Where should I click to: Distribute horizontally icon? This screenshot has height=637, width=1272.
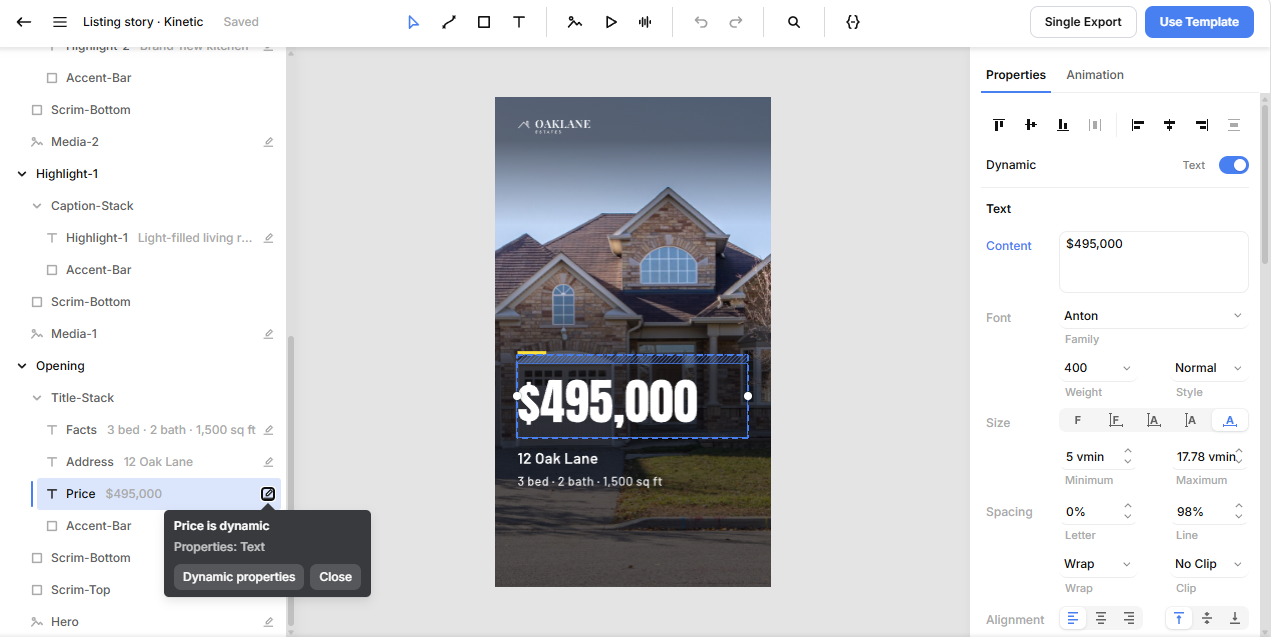coord(1095,125)
